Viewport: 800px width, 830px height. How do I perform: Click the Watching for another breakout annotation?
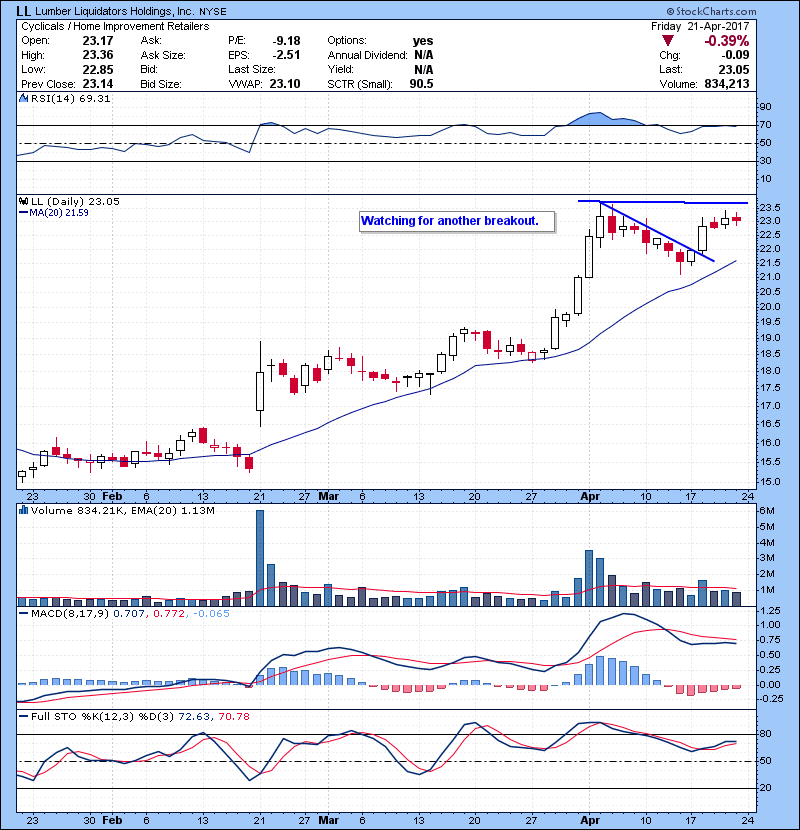tap(457, 221)
